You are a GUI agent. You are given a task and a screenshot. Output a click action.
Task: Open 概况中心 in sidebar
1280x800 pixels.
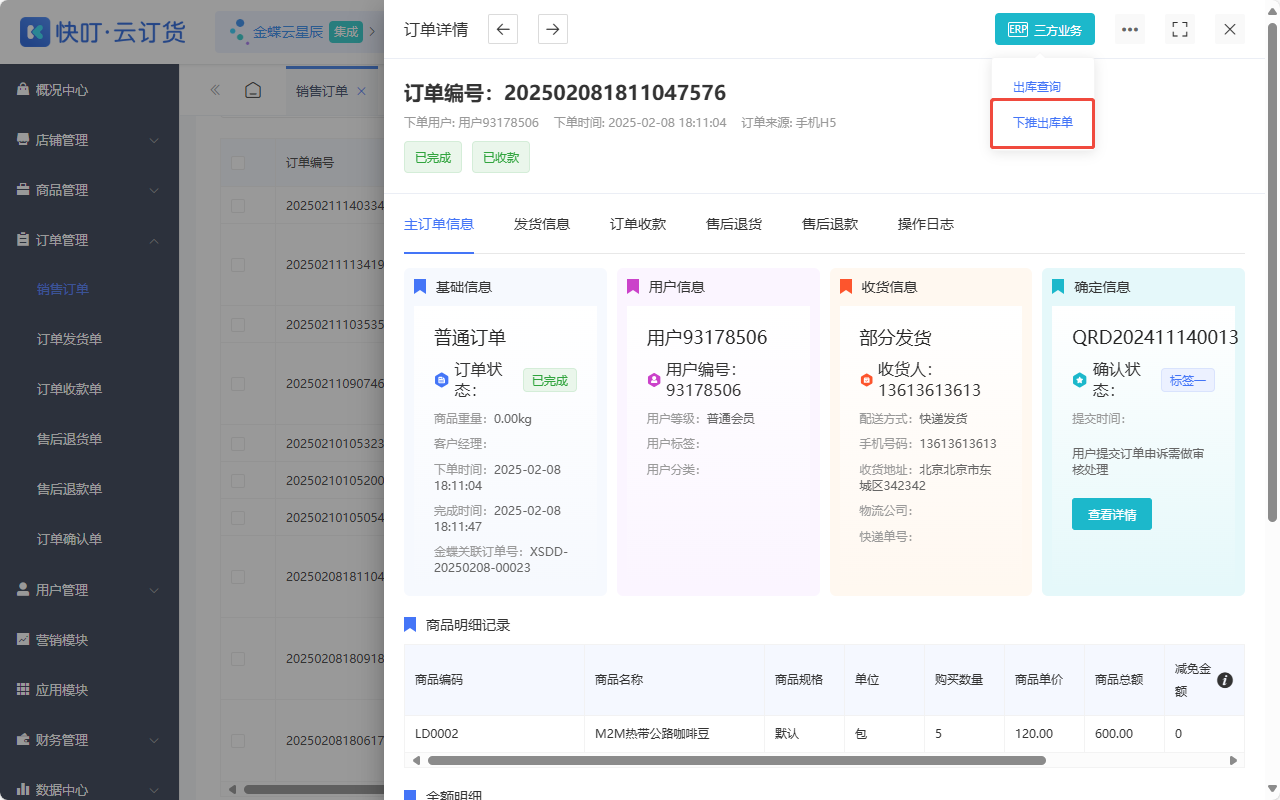pos(89,90)
